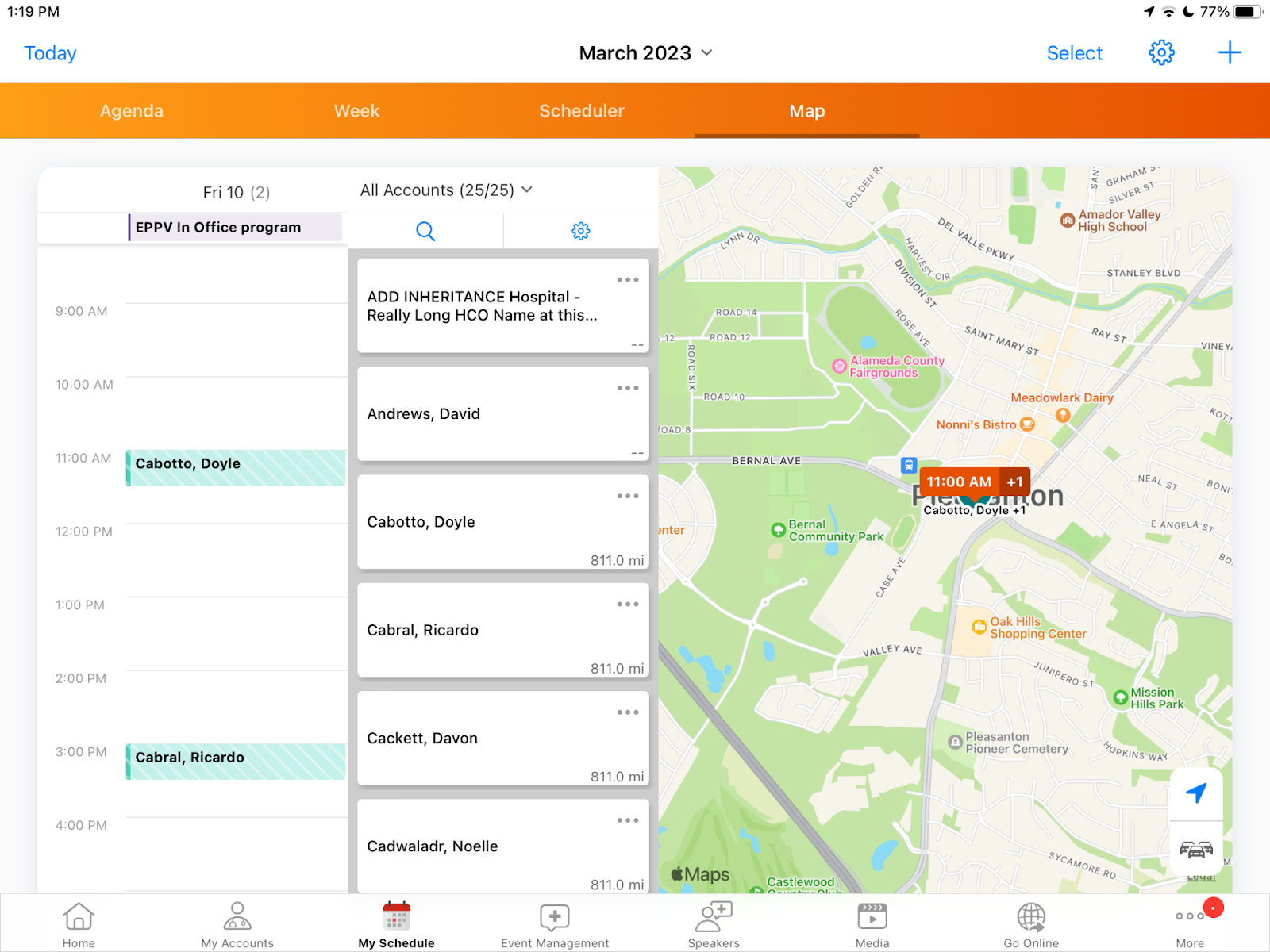Go to Speakers section
1270x952 pixels.
click(x=714, y=924)
